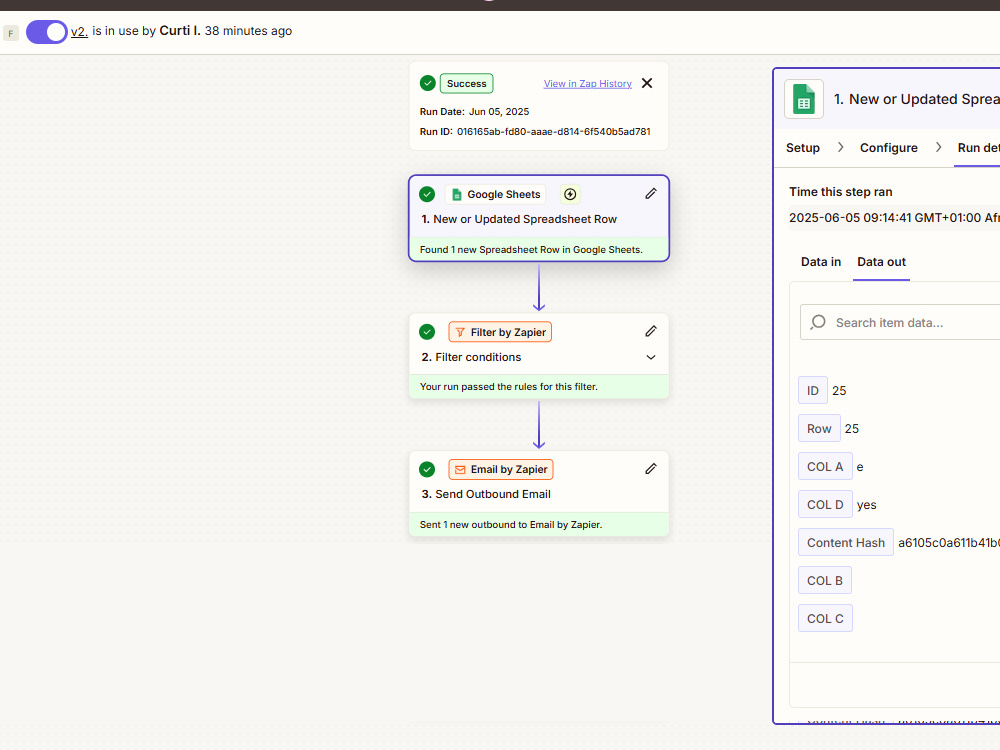
Task: Select the COL B field label
Action: (x=825, y=580)
